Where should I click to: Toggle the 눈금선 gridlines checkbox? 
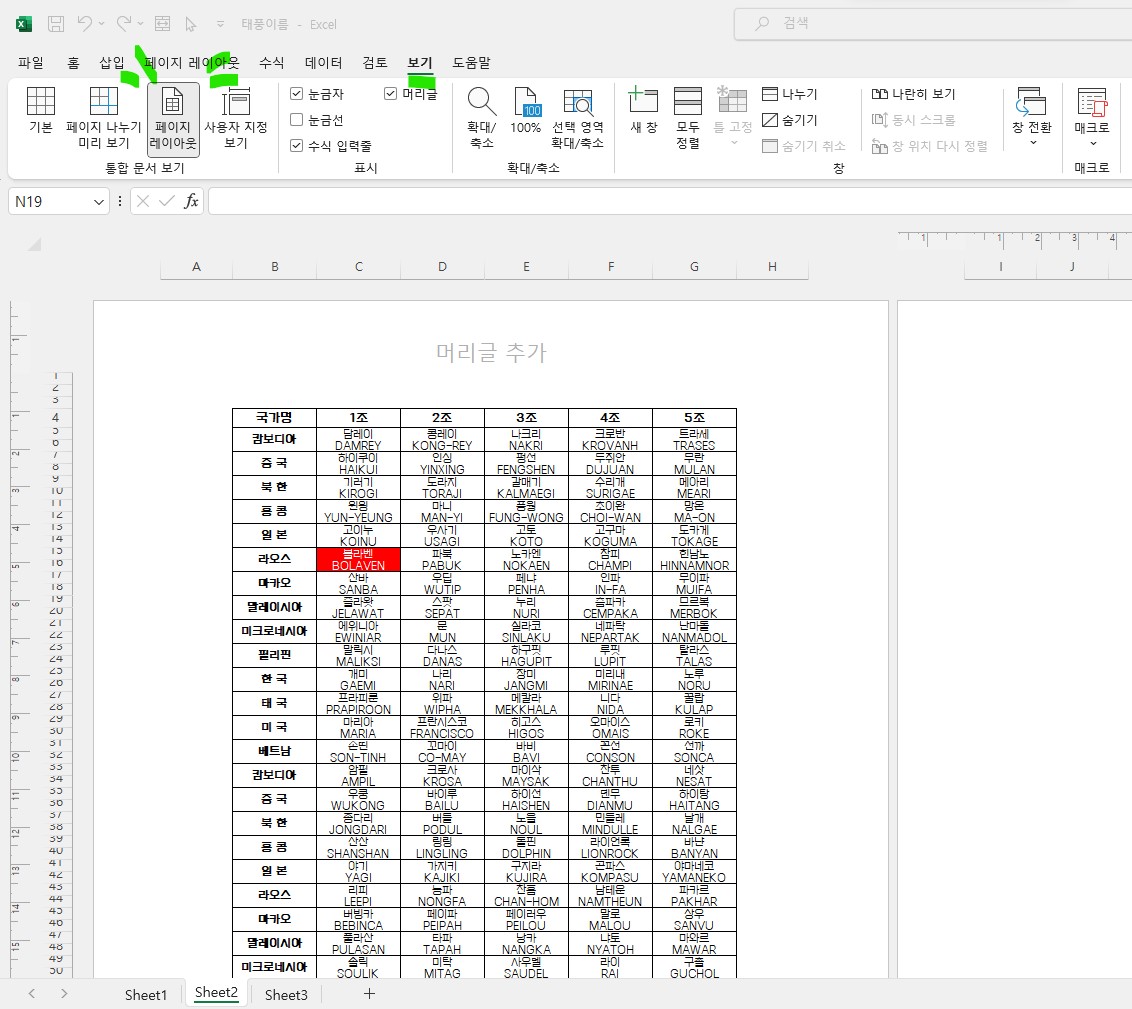point(296,120)
